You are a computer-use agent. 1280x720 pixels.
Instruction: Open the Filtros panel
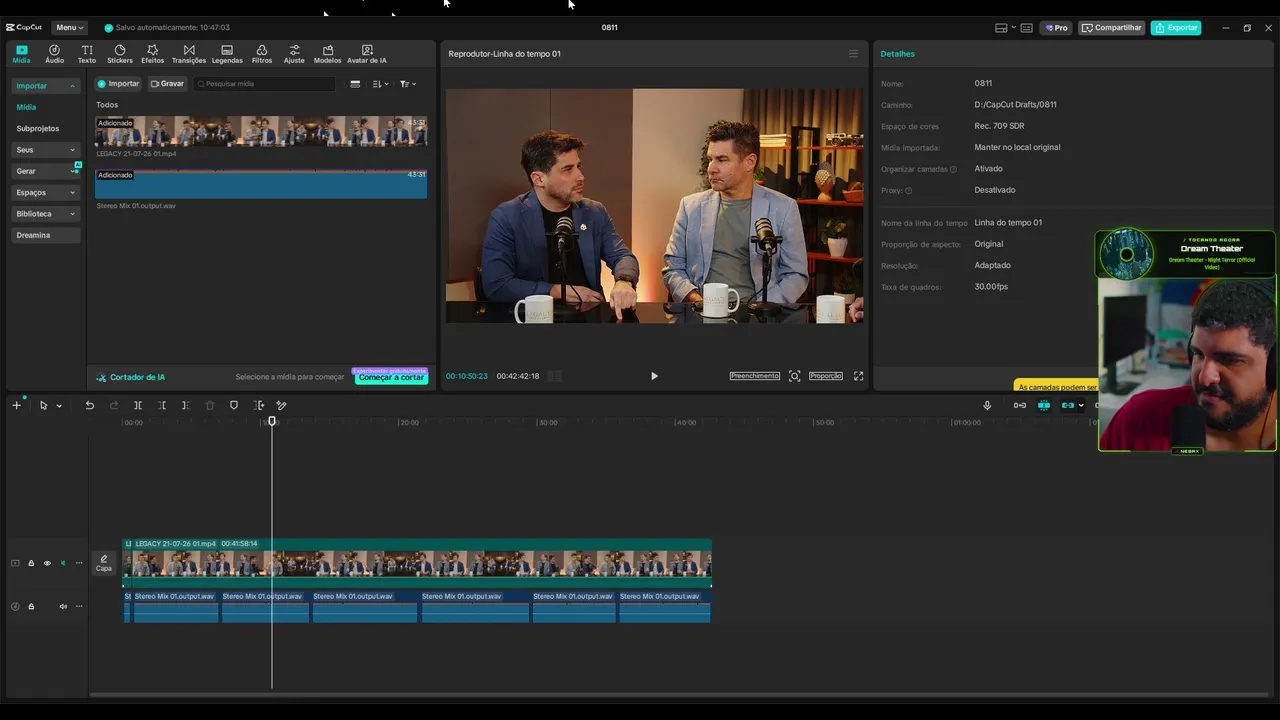(x=261, y=54)
